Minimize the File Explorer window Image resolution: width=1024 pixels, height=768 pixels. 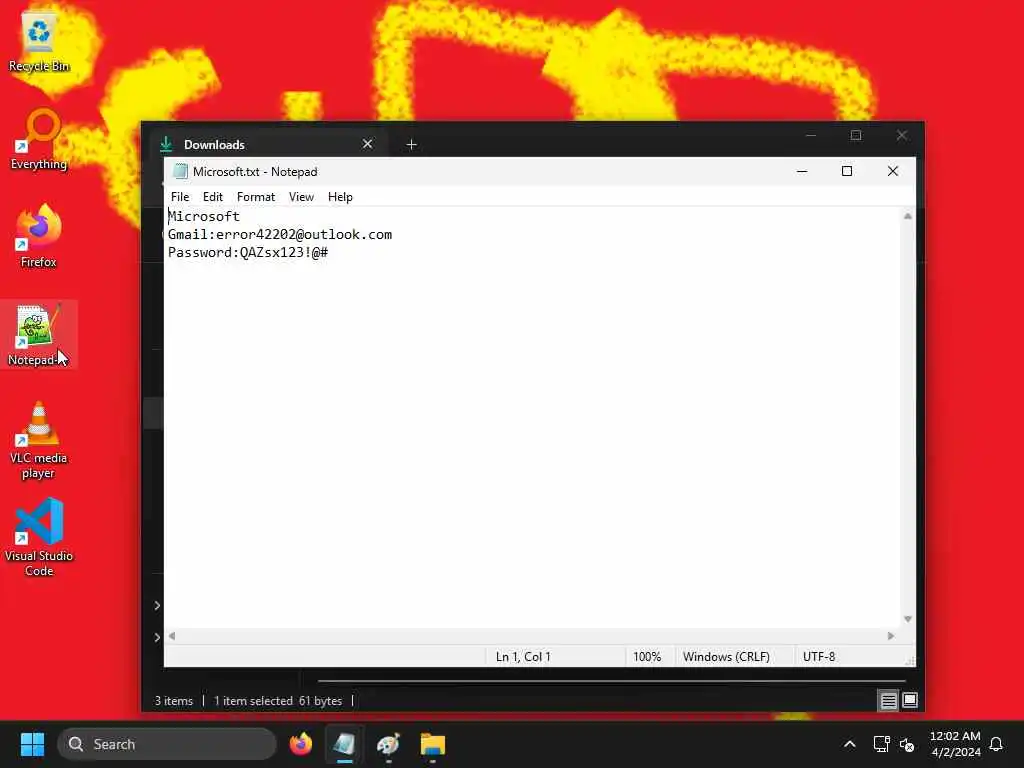click(x=811, y=135)
